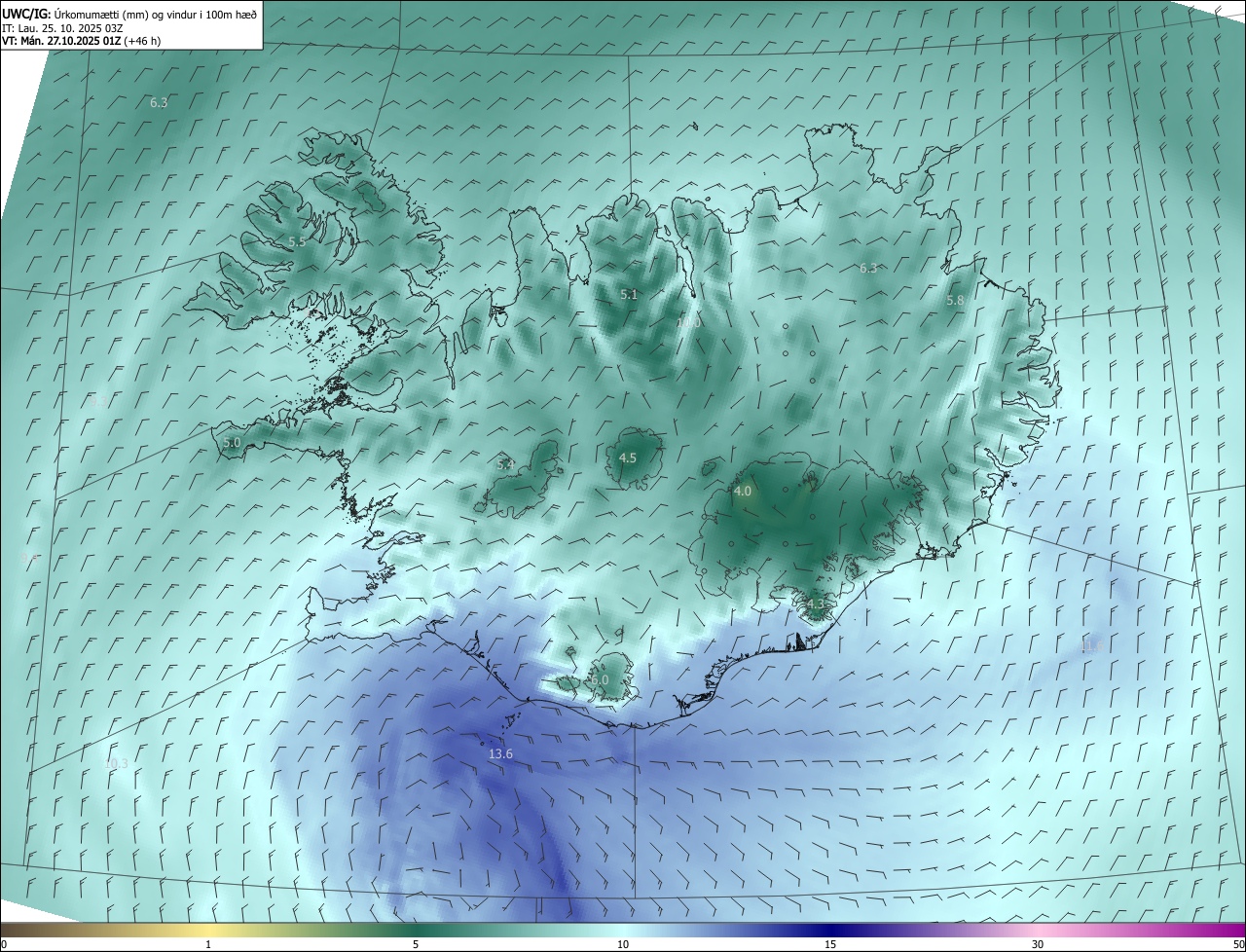
Task: Click the 5.1 value label on the map
Action: [629, 295]
